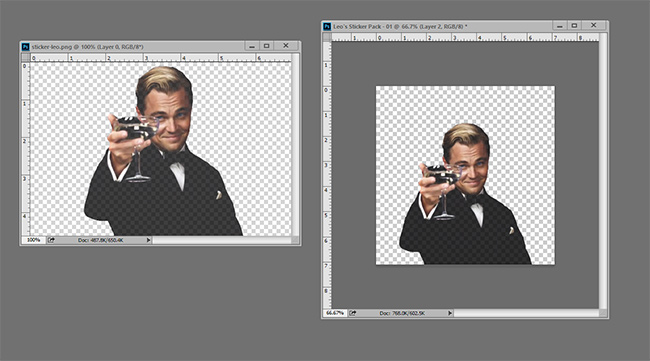Image resolution: width=650 pixels, height=361 pixels.
Task: Click the resize grip of Leo's Sticker Pack window
Action: point(603,313)
